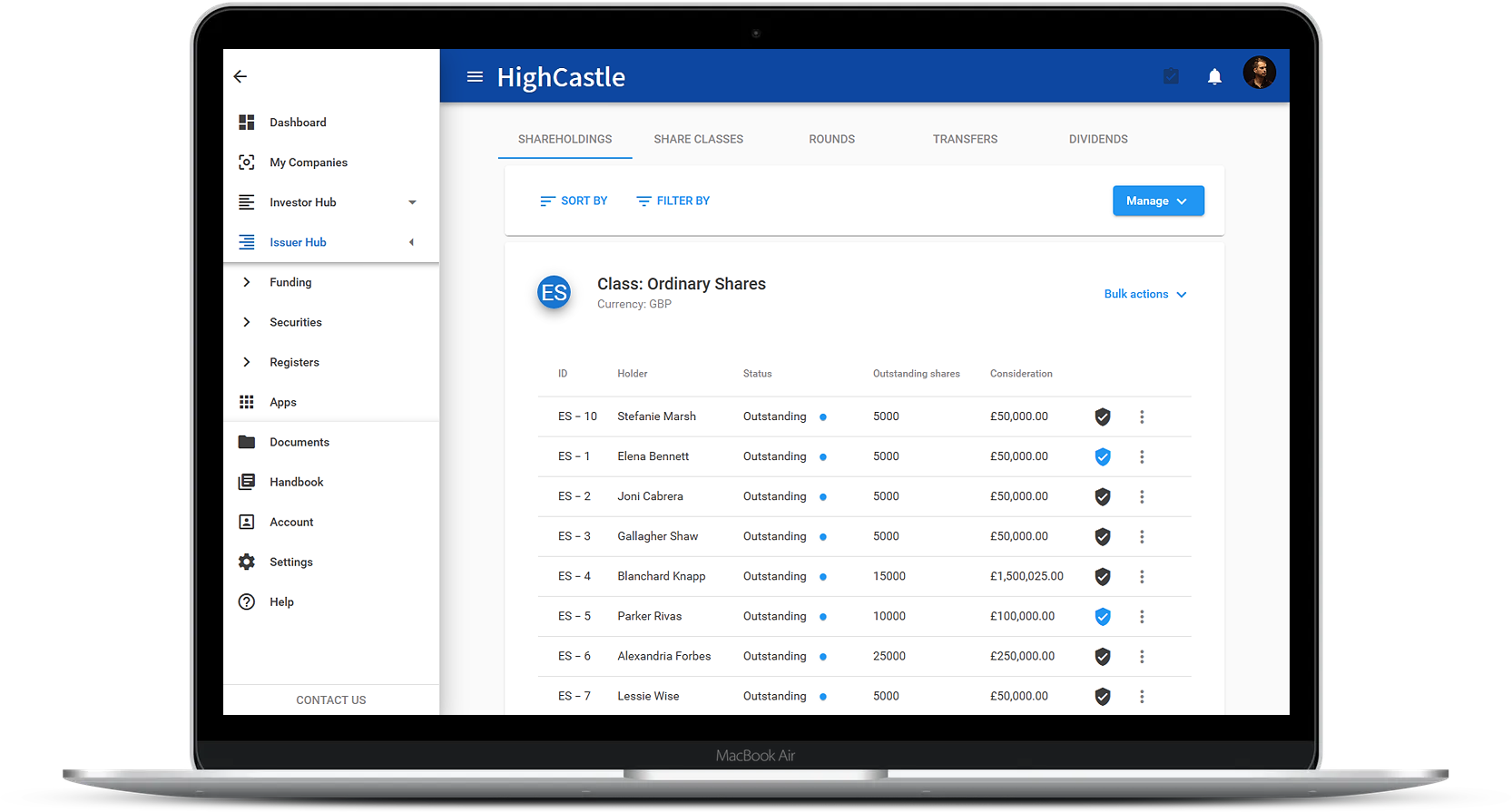
Task: Switch to the Share Classes tab
Action: click(698, 139)
